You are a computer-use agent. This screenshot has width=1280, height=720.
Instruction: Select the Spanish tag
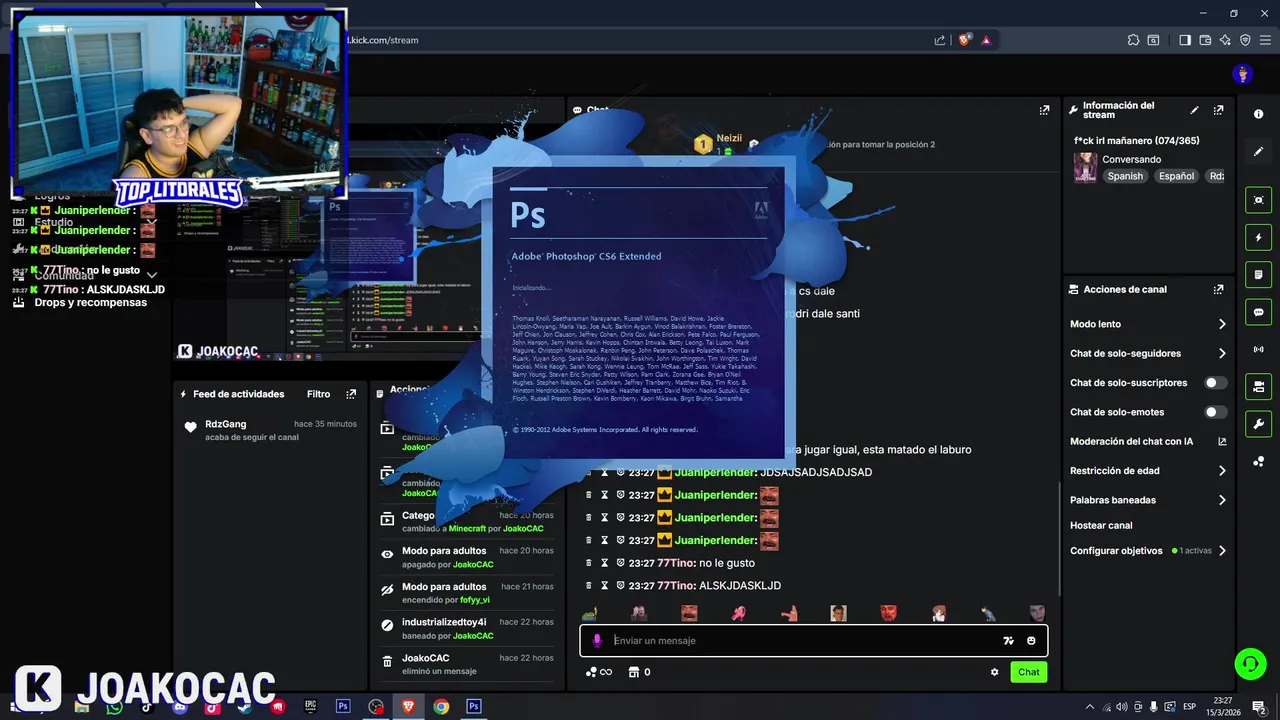pos(1125,176)
